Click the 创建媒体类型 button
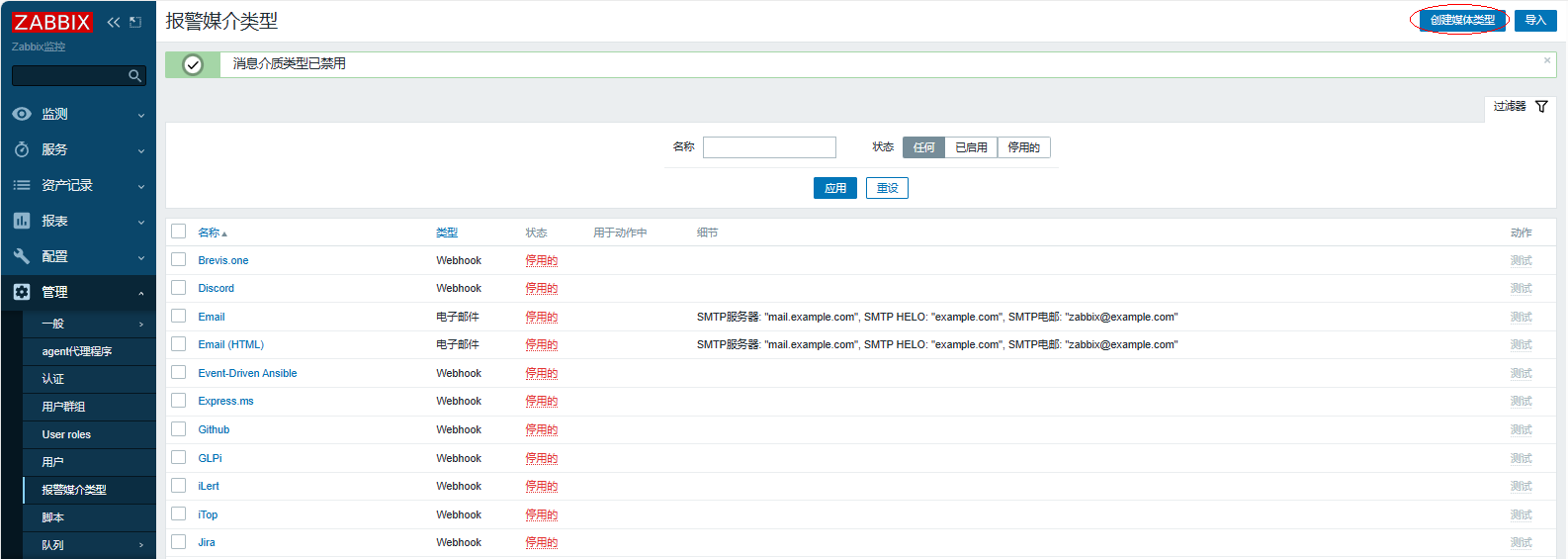Viewport: 1568px width, 559px height. pyautogui.click(x=1462, y=20)
